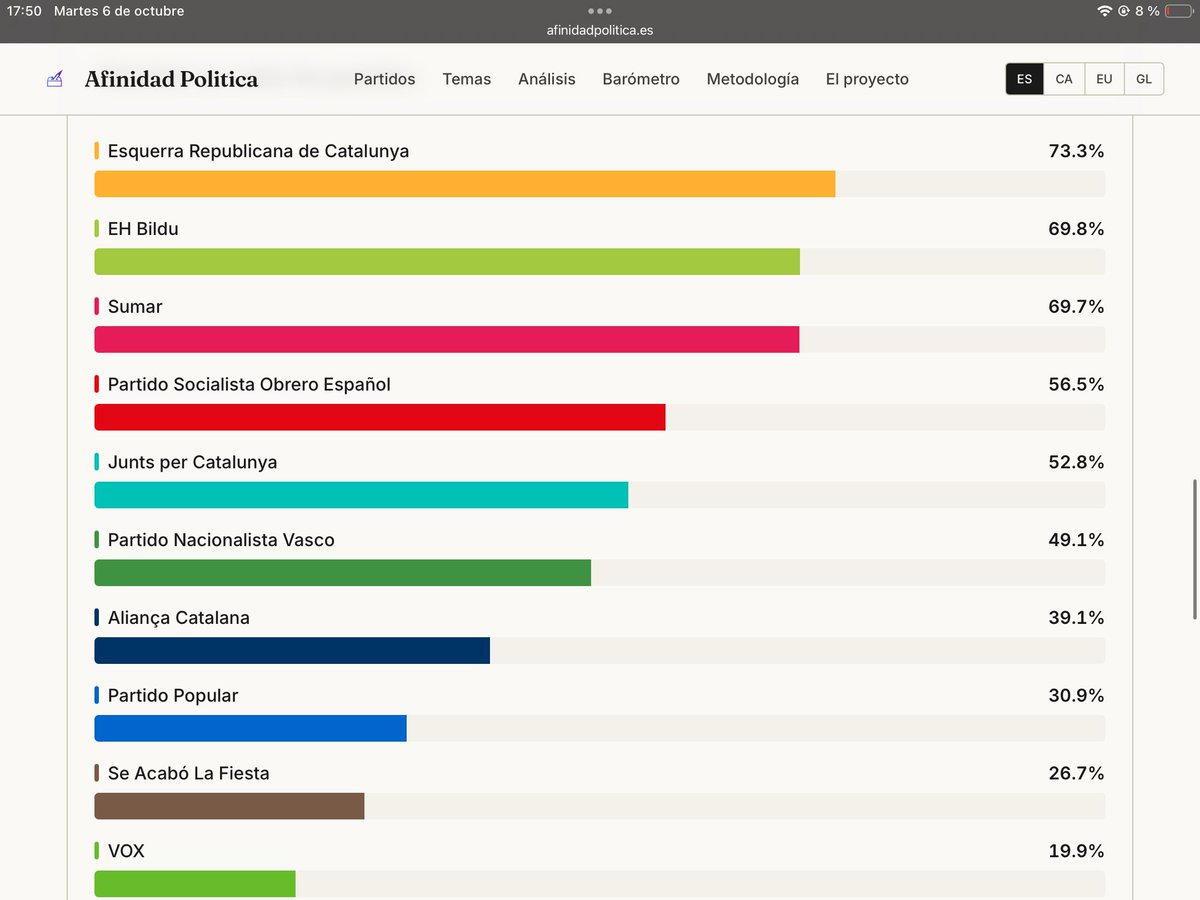
Task: Click the Sumar pink affinity bar
Action: point(447,339)
